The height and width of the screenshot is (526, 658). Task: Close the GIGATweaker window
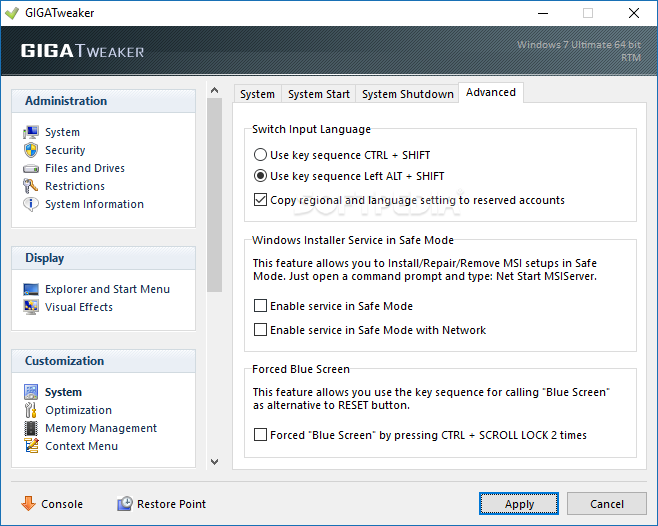click(x=634, y=13)
